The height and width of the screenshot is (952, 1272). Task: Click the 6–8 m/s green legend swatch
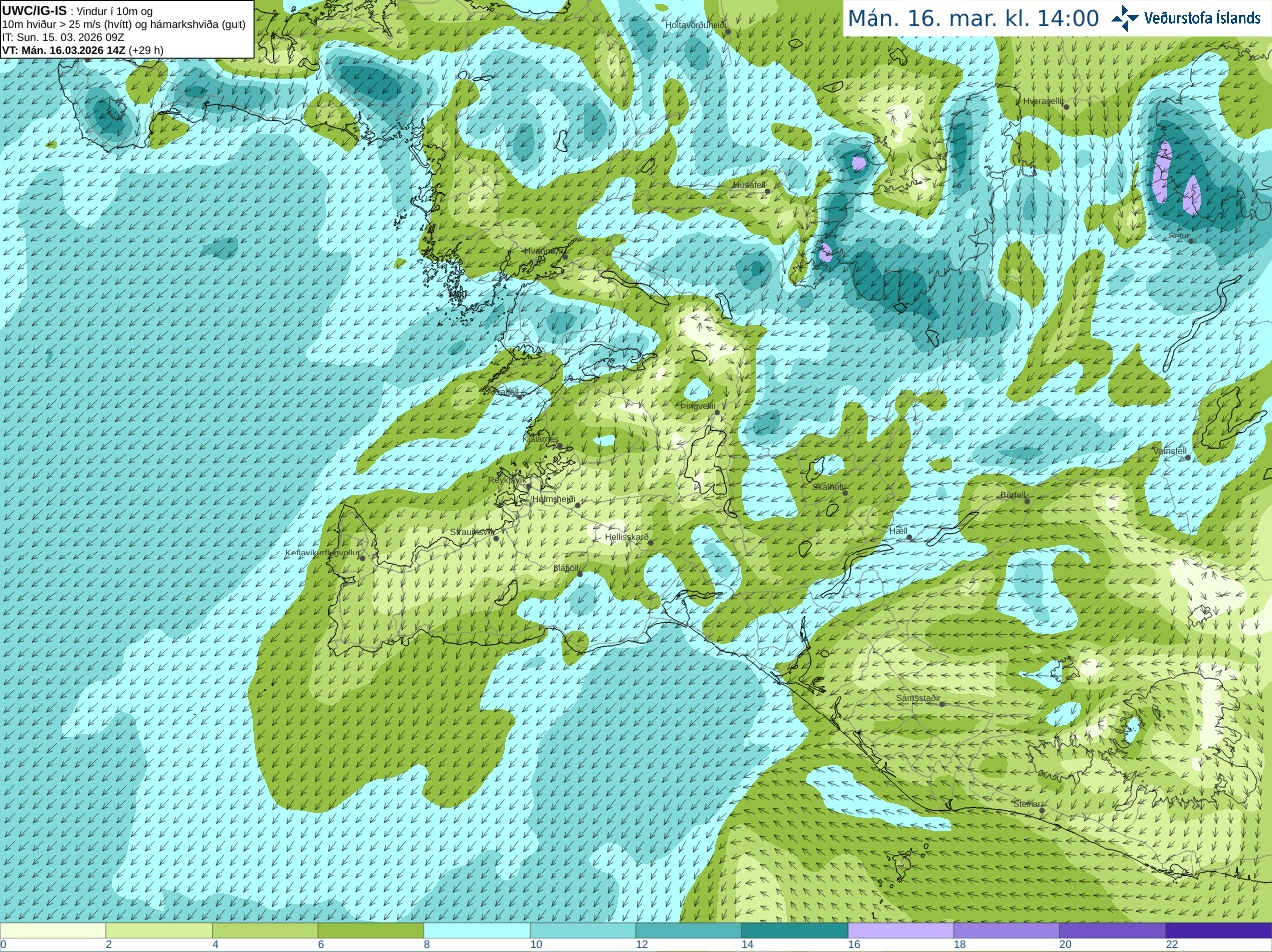(371, 931)
